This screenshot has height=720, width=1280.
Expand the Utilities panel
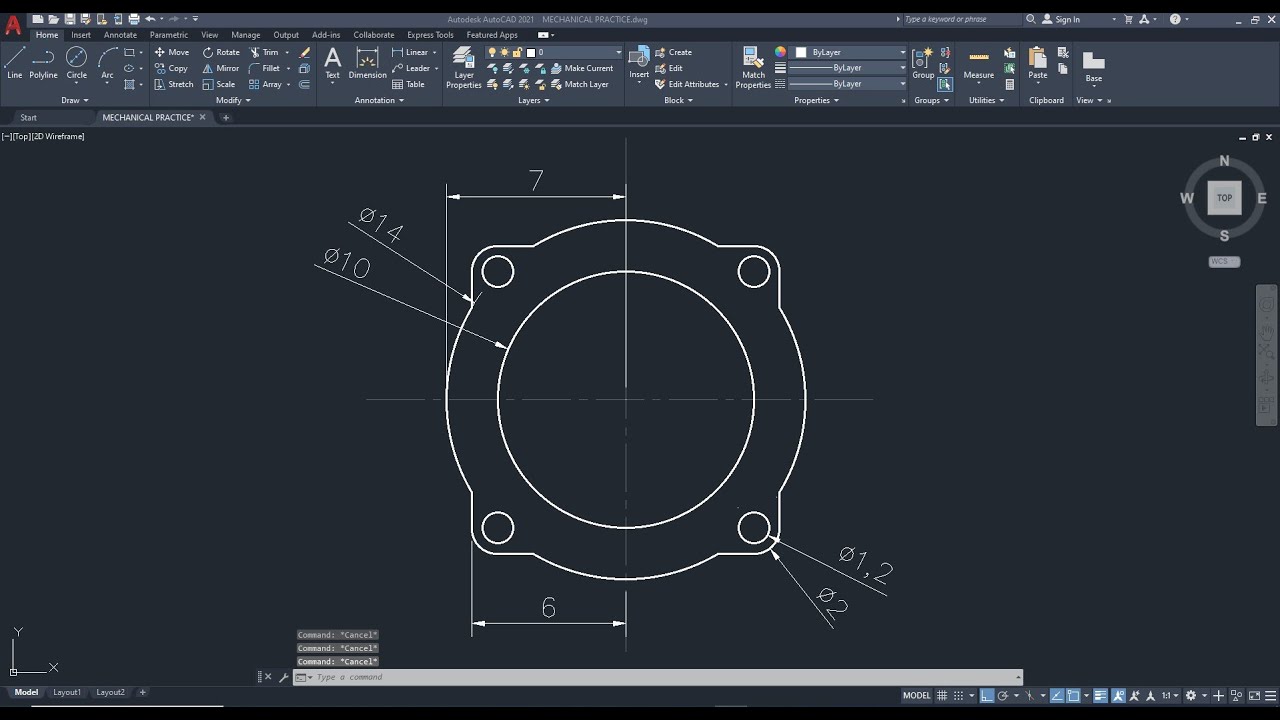point(986,100)
